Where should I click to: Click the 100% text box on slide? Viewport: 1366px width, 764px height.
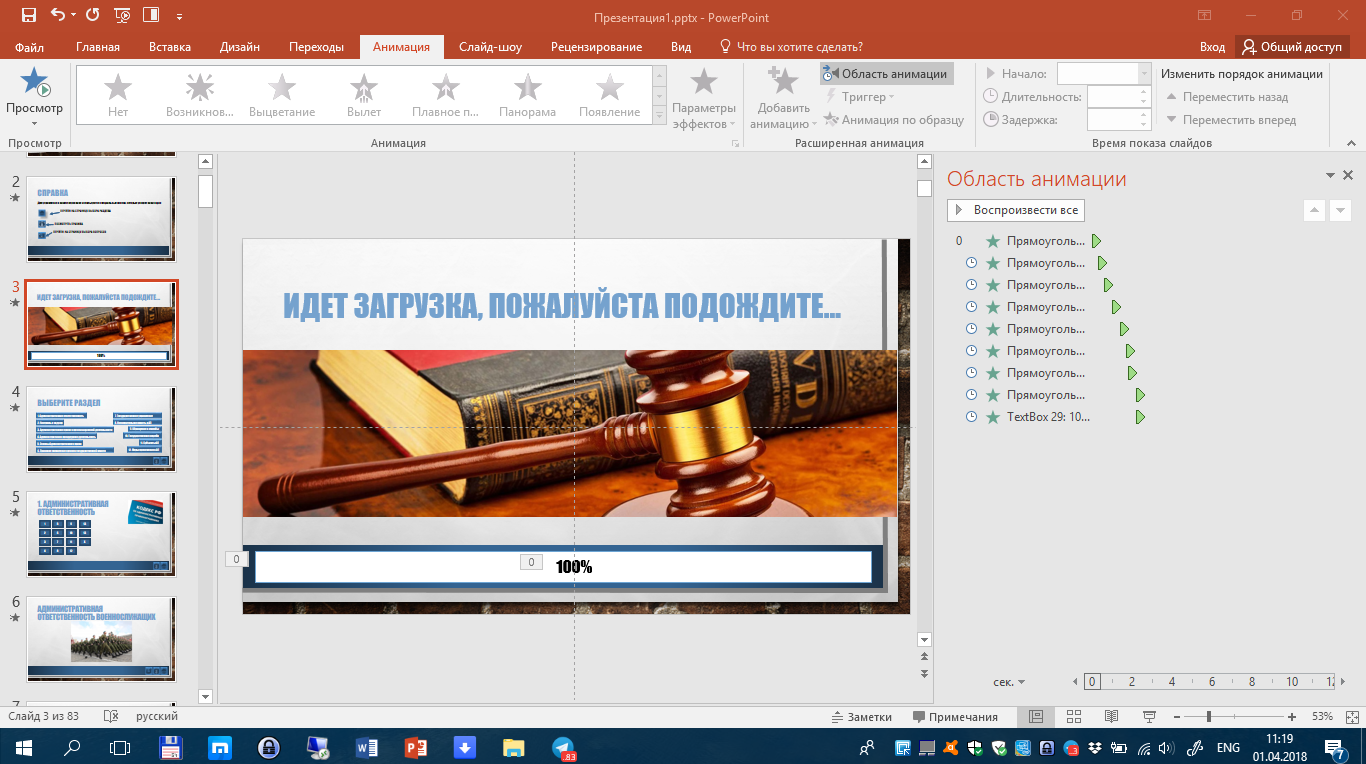[x=574, y=567]
